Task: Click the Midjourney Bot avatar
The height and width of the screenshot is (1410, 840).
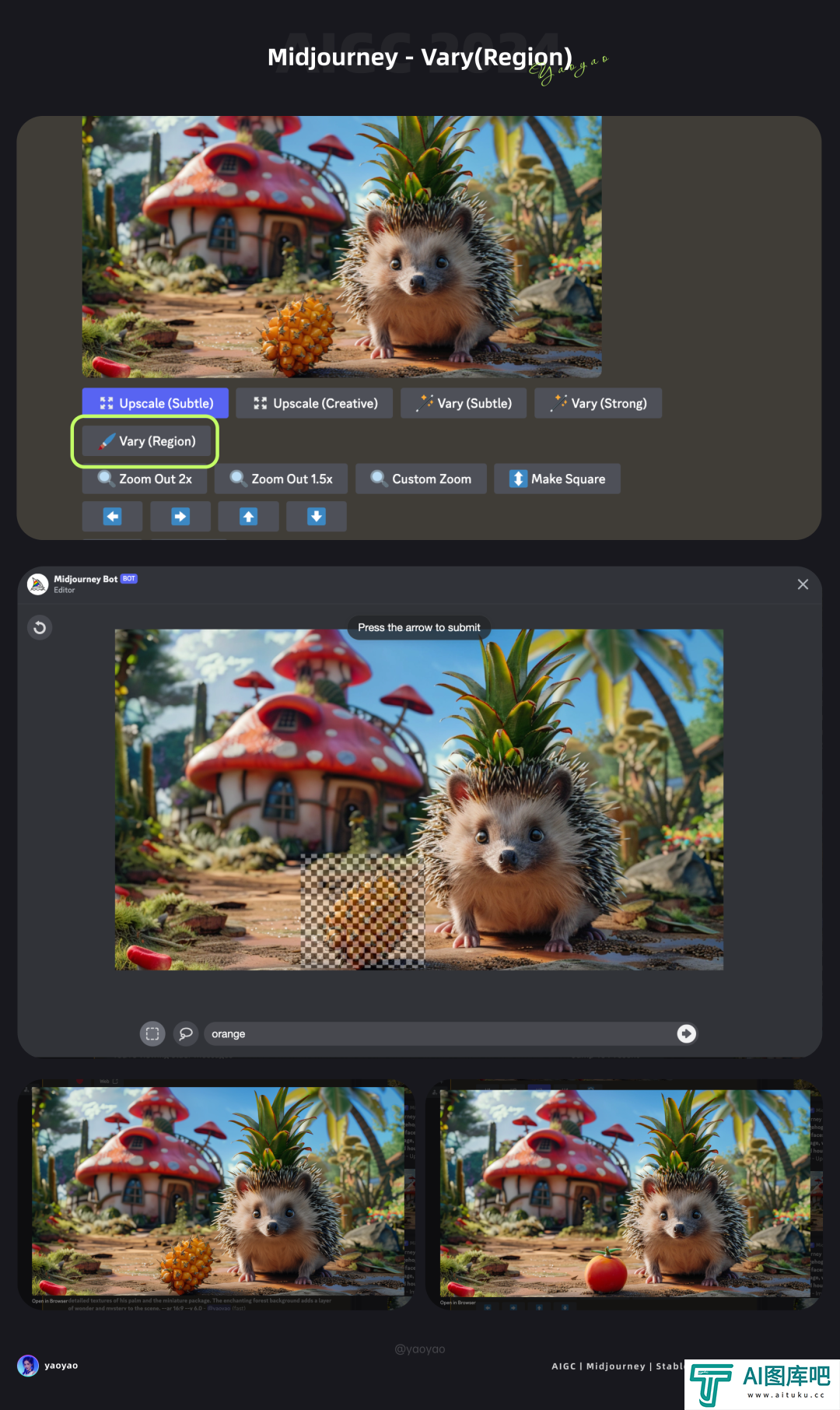Action: tap(37, 584)
